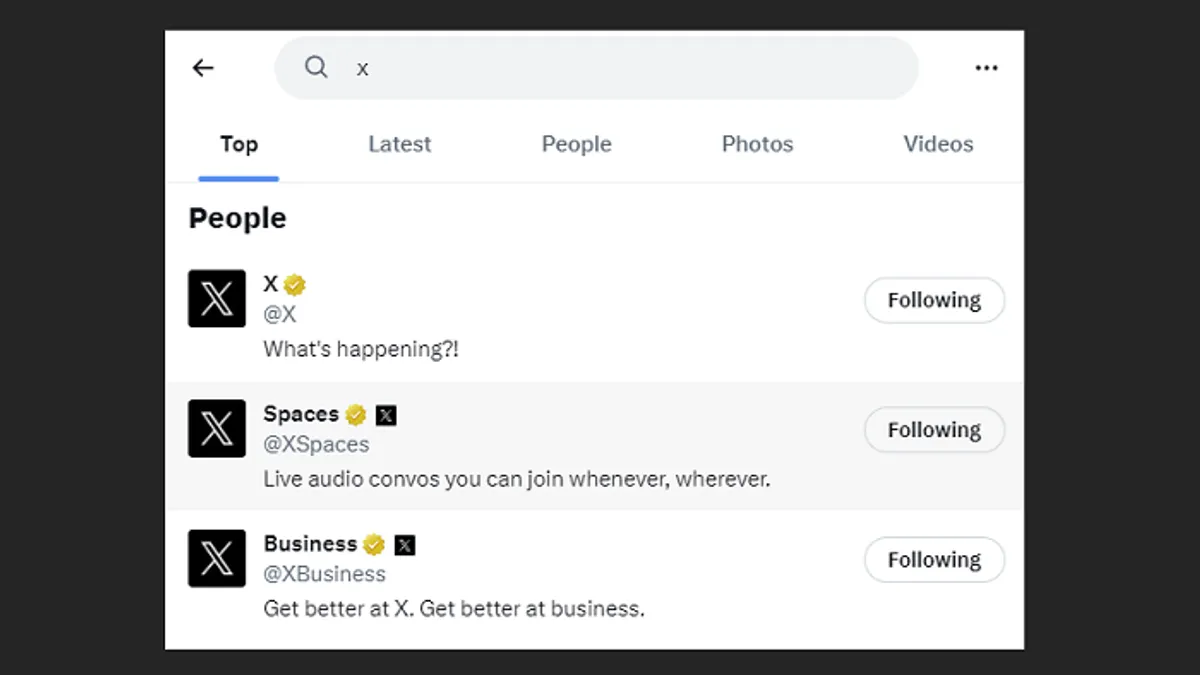Toggle Following button for @X account
Image resolution: width=1200 pixels, height=675 pixels.
pos(934,300)
